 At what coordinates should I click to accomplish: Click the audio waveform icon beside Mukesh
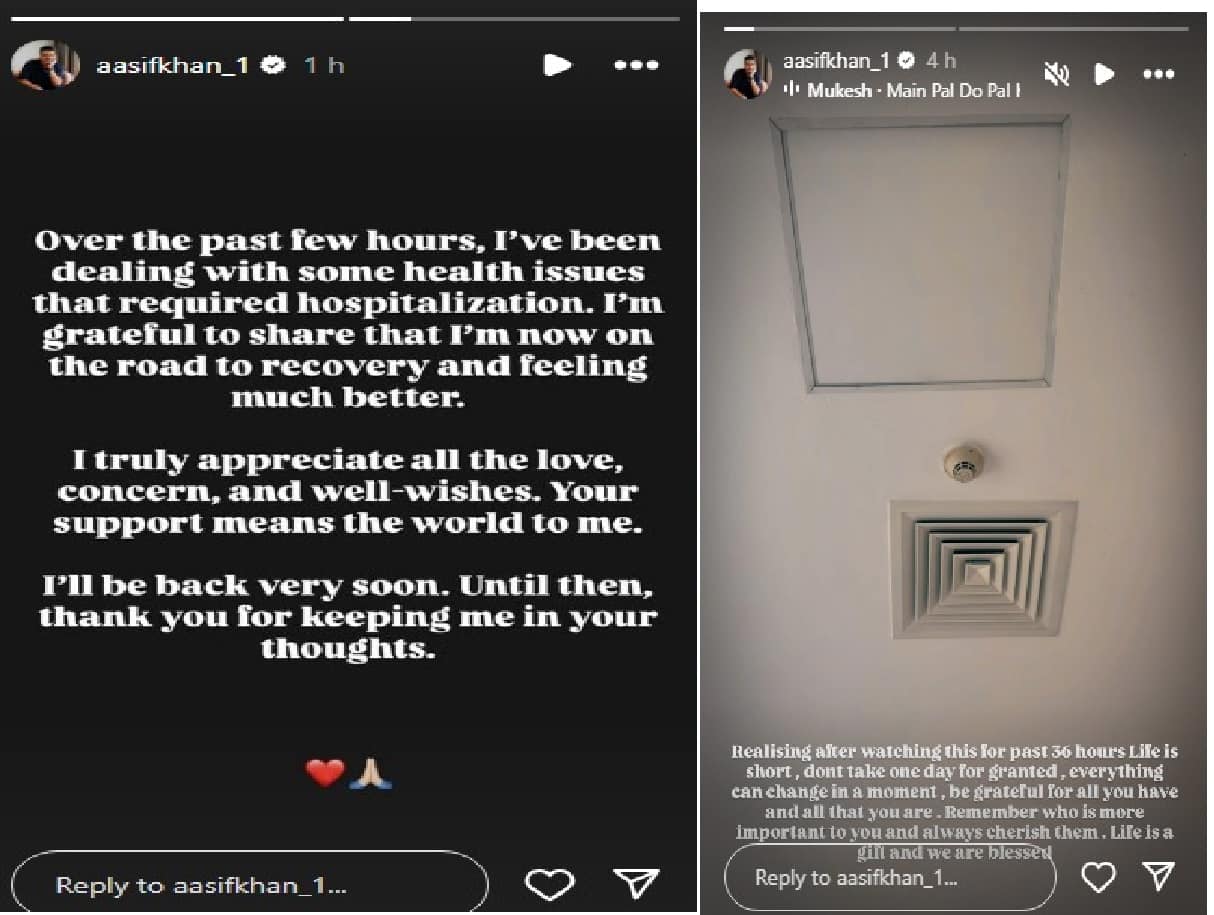click(792, 89)
